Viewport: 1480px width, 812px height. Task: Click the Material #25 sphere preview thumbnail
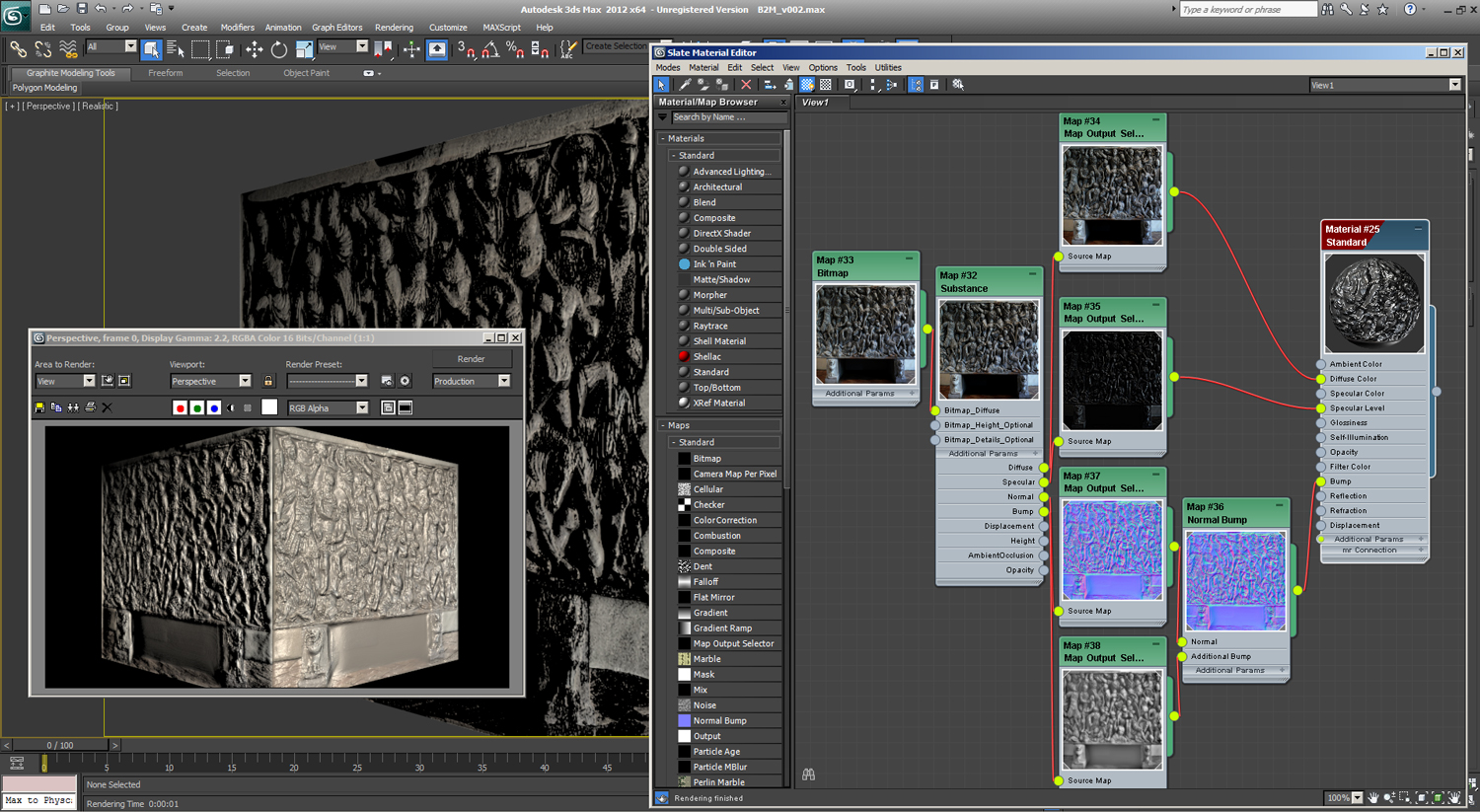coord(1374,304)
